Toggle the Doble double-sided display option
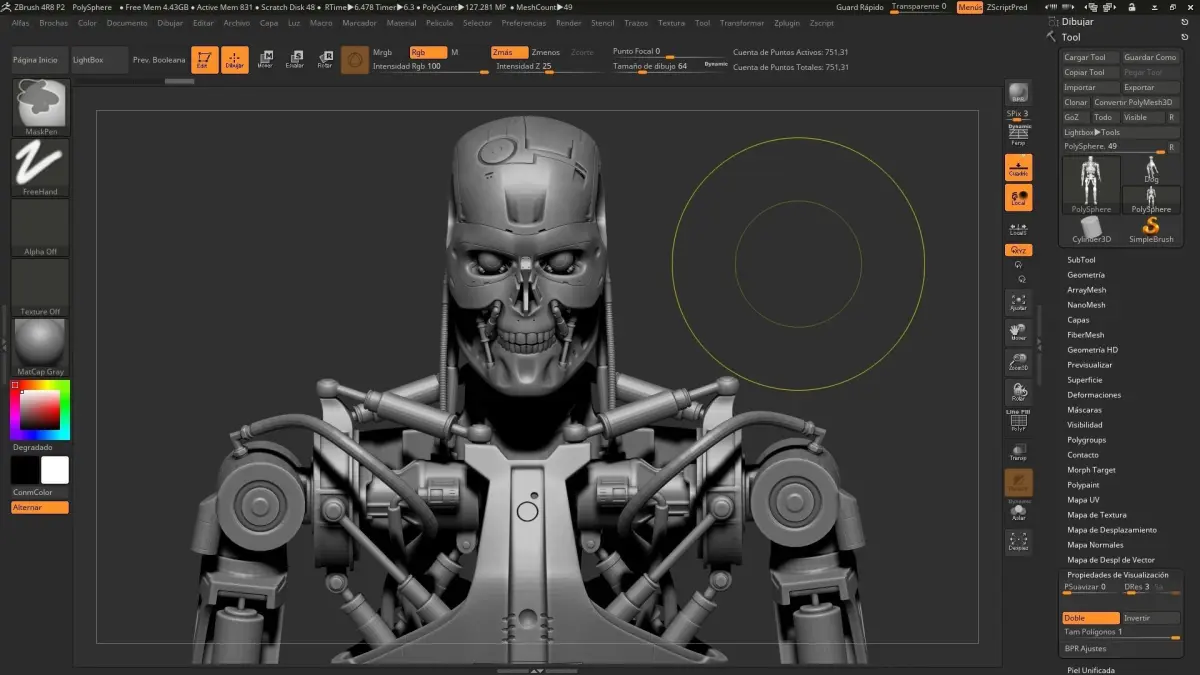 click(x=1089, y=618)
